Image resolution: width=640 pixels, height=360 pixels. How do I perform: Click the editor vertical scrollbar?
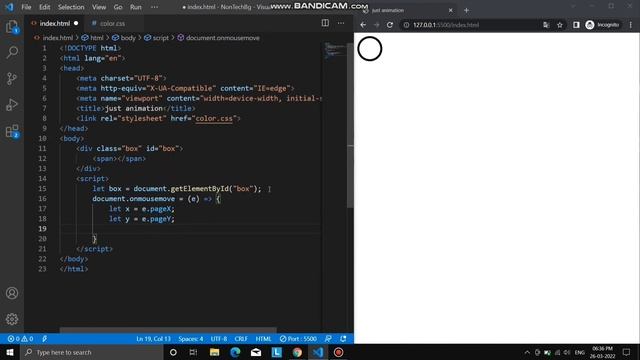[350, 125]
